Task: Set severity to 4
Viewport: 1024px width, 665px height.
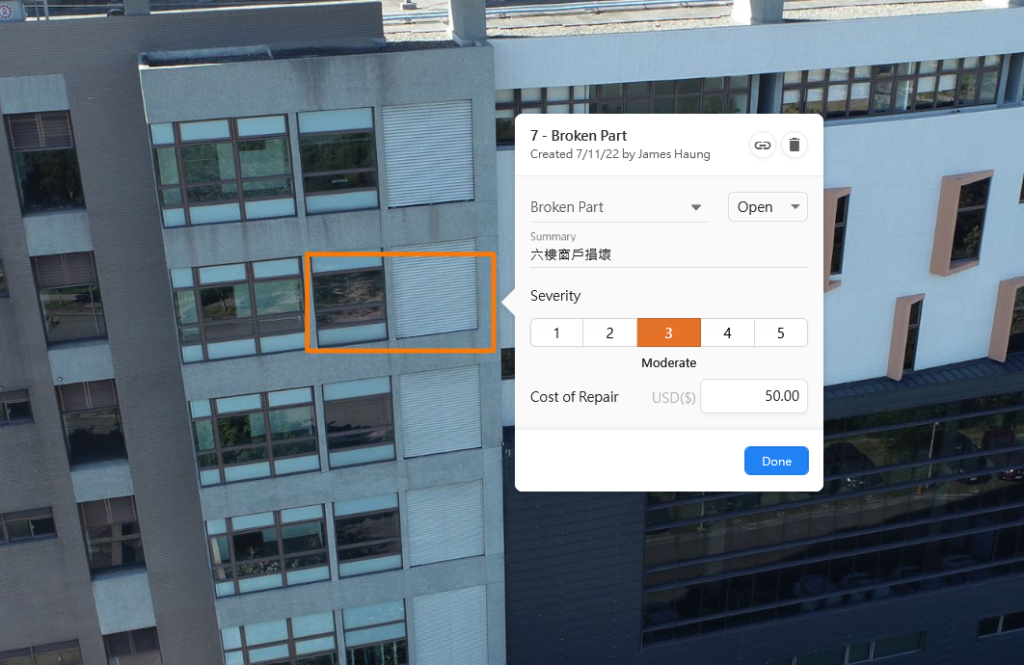Action: coord(728,333)
